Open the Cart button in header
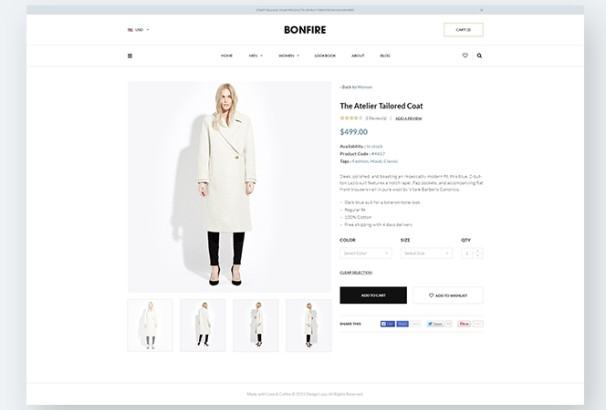 (463, 30)
